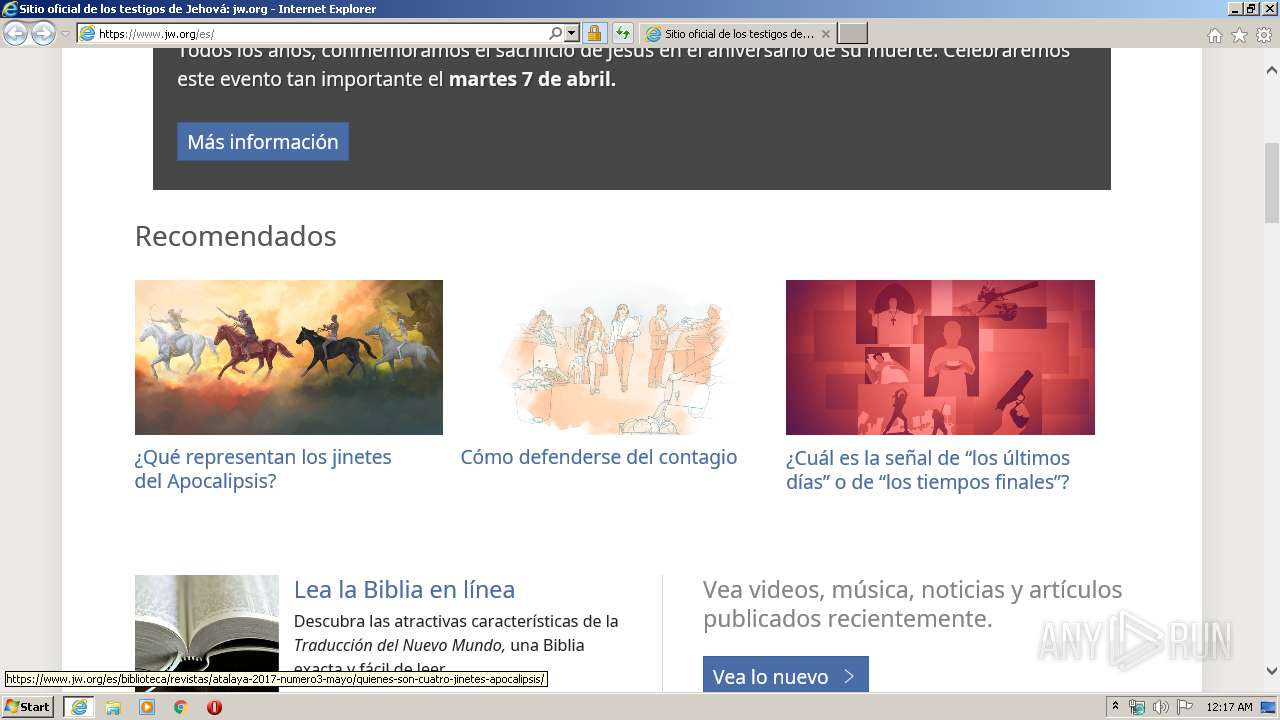Open the last days sign article image
Viewport: 1280px width, 720px height.
940,357
